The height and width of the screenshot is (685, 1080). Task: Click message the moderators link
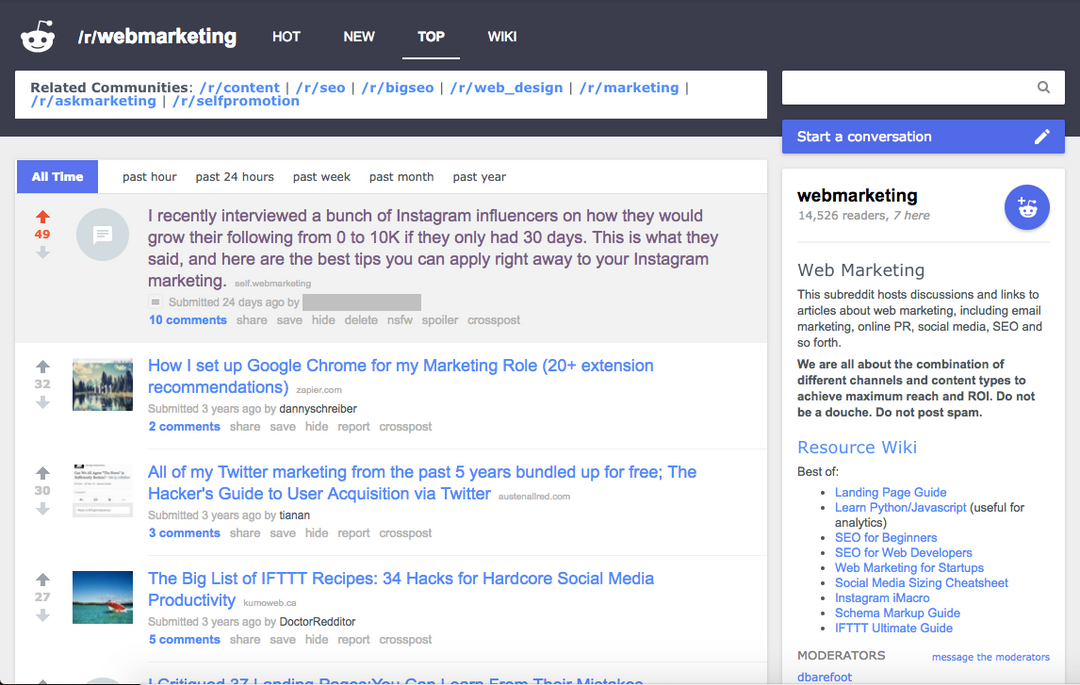pyautogui.click(x=990, y=657)
